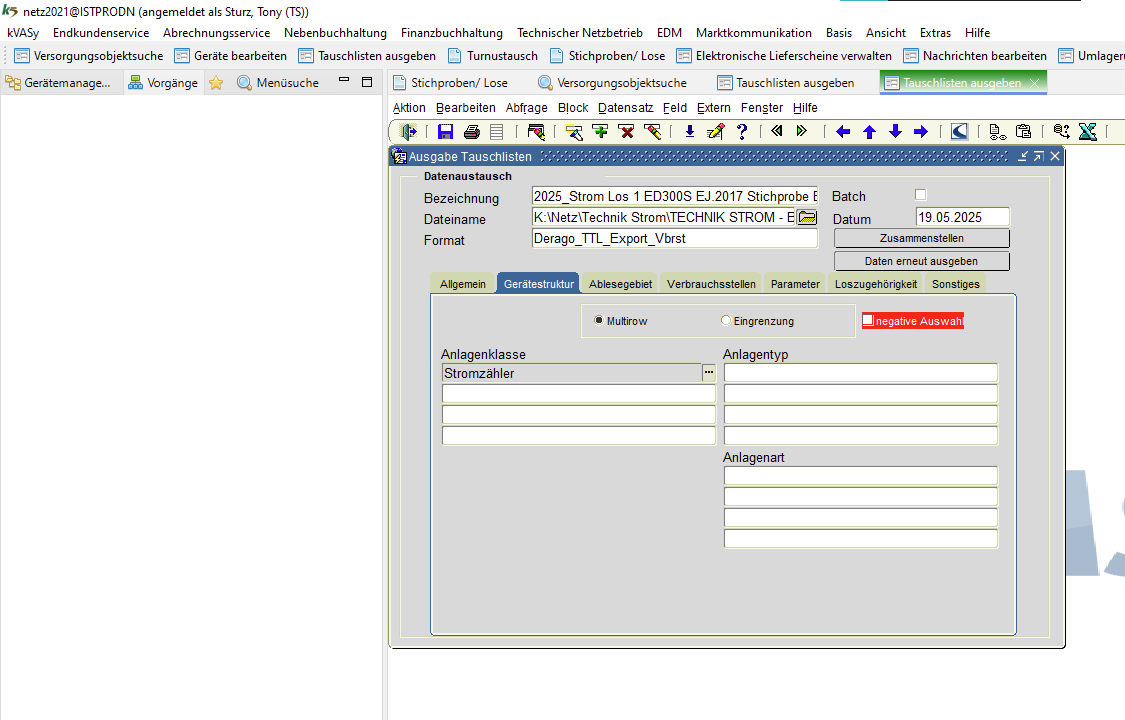This screenshot has width=1125, height=720.
Task: Tick the negative Auswahl checkbox
Action: pos(868,320)
